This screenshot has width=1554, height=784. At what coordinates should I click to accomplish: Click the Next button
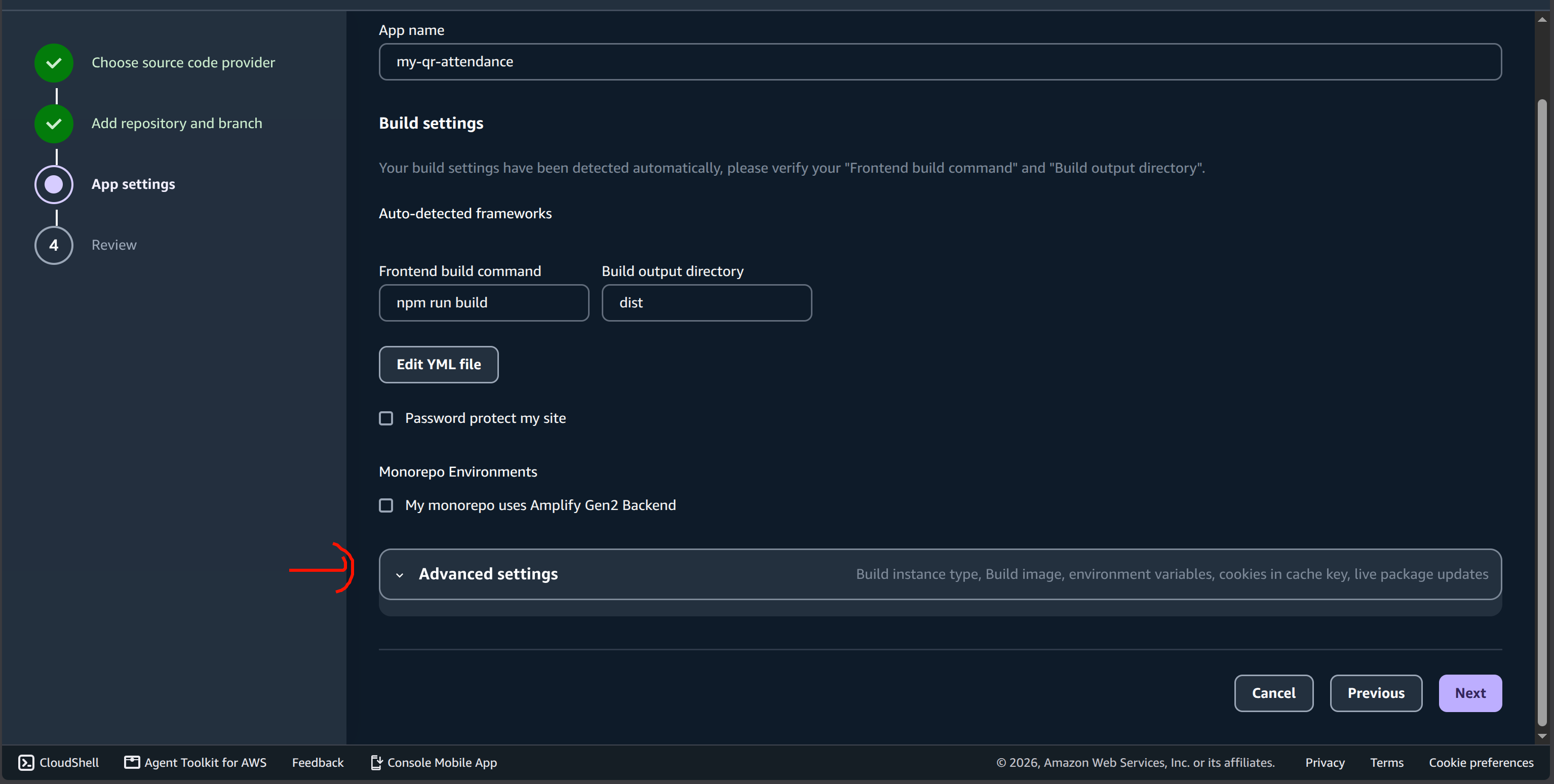pos(1470,693)
